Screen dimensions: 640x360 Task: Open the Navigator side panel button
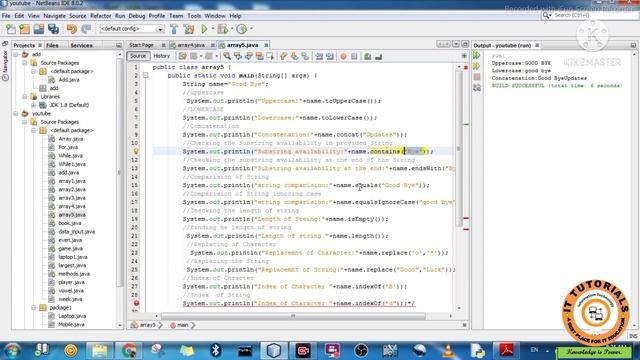coord(5,65)
